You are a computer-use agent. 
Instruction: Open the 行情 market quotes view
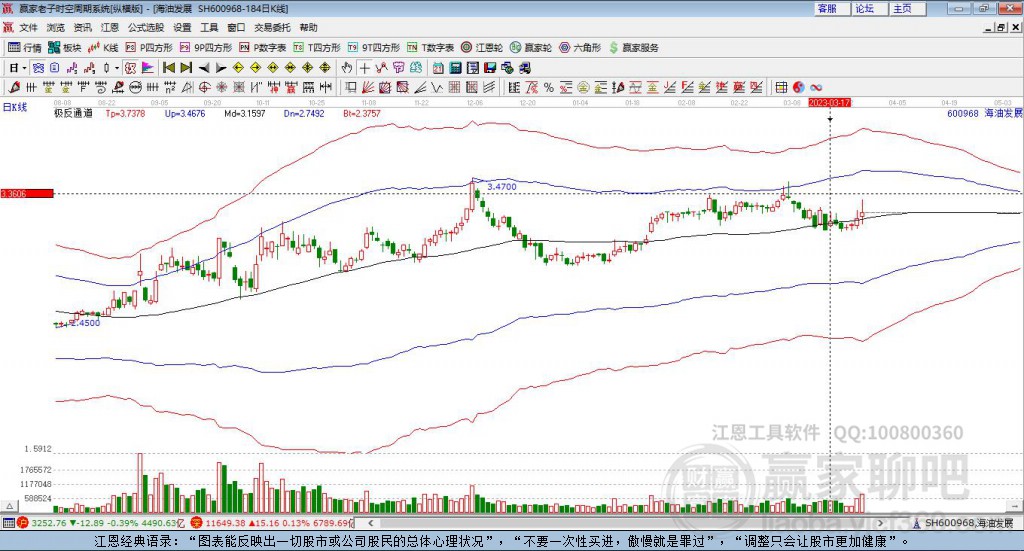pos(24,48)
